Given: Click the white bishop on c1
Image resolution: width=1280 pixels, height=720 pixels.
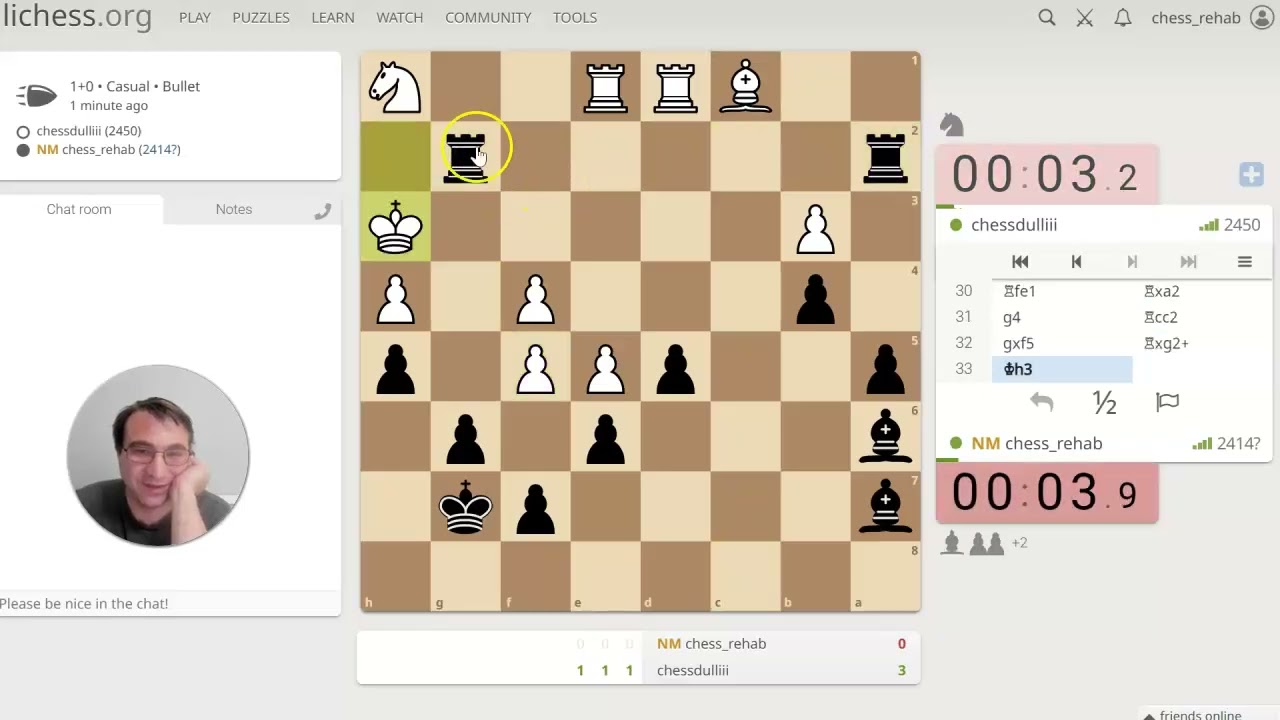Looking at the screenshot, I should pyautogui.click(x=745, y=86).
